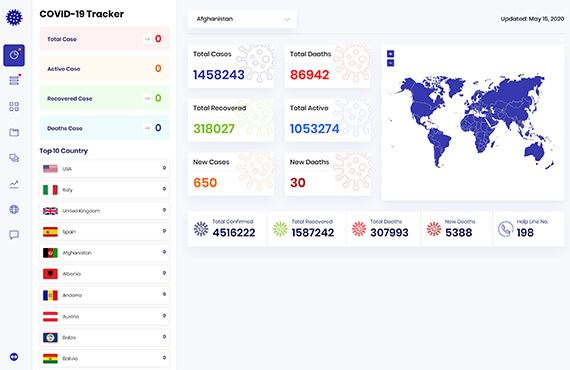Open Total Cases 1458243 card

231,66
